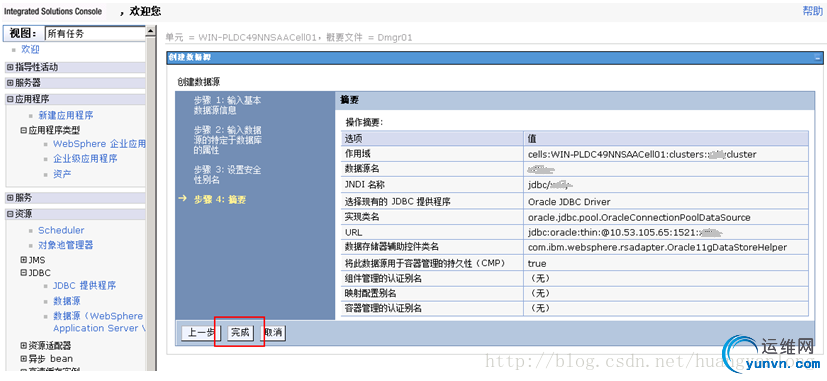
Task: Click the 作用域 row label
Action: [358, 154]
